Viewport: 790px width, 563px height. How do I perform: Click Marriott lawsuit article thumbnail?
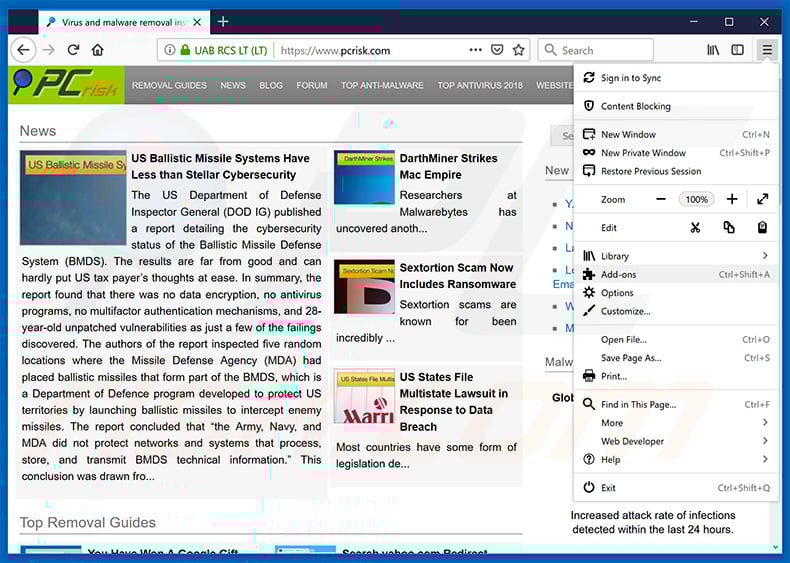tap(364, 396)
